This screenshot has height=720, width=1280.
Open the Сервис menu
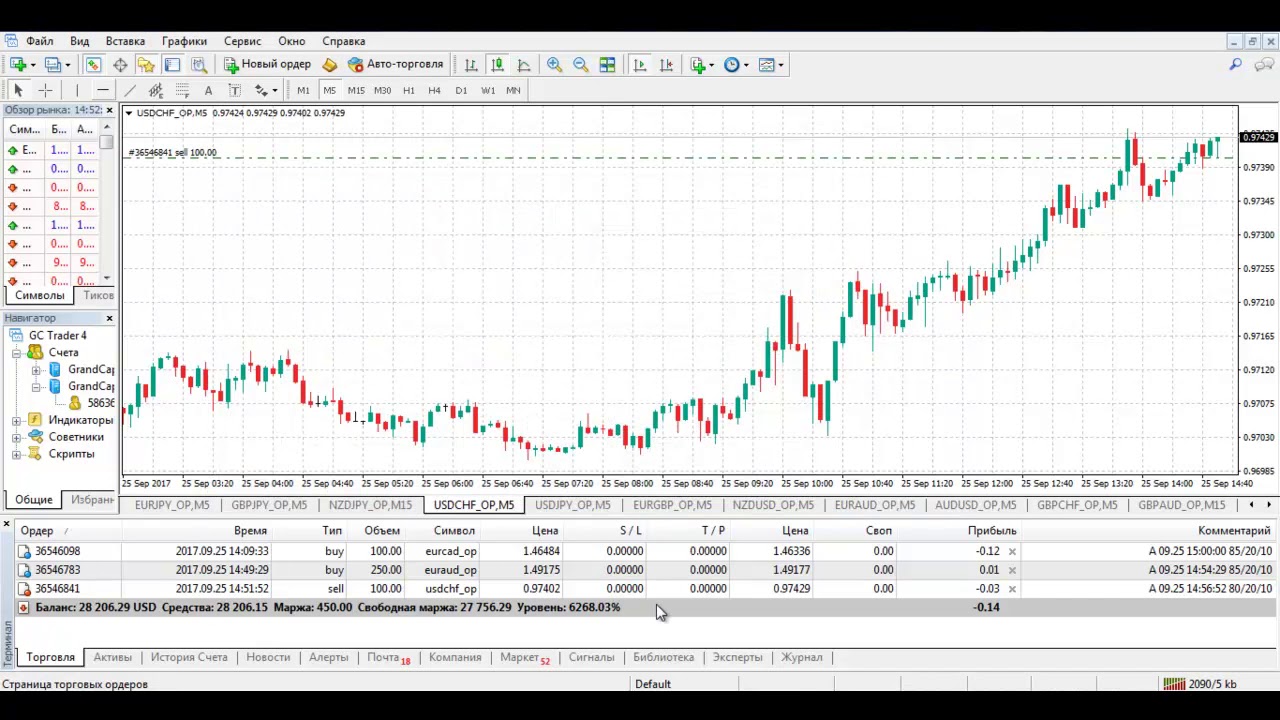click(x=242, y=41)
